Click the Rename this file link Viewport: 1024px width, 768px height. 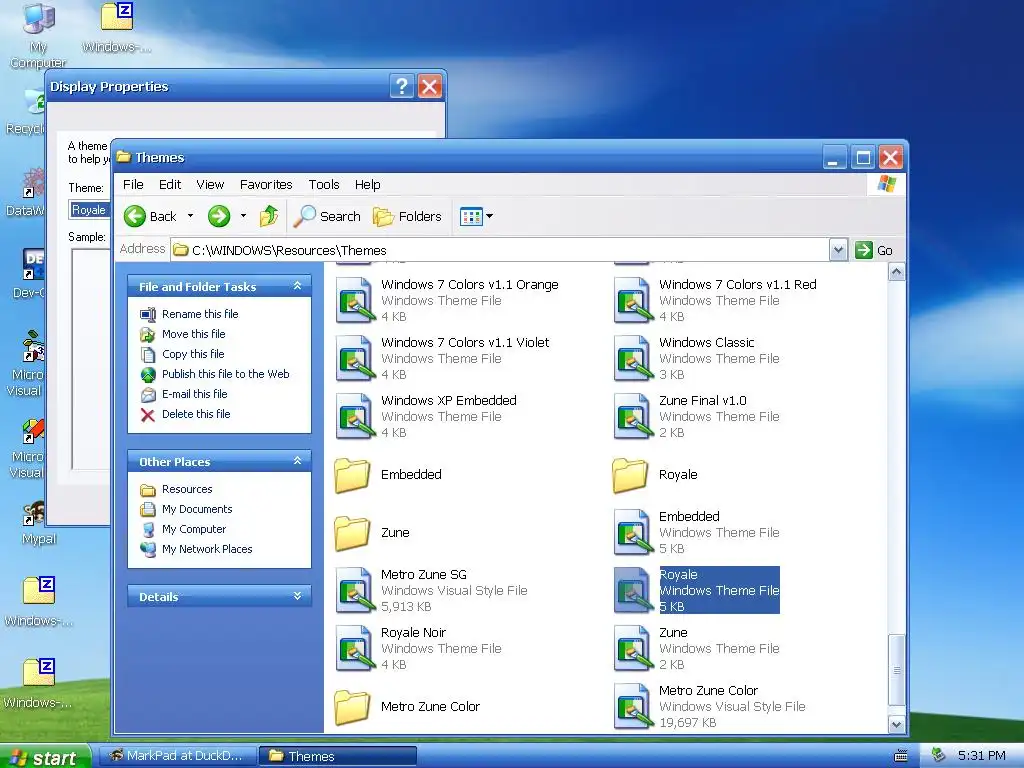[200, 314]
